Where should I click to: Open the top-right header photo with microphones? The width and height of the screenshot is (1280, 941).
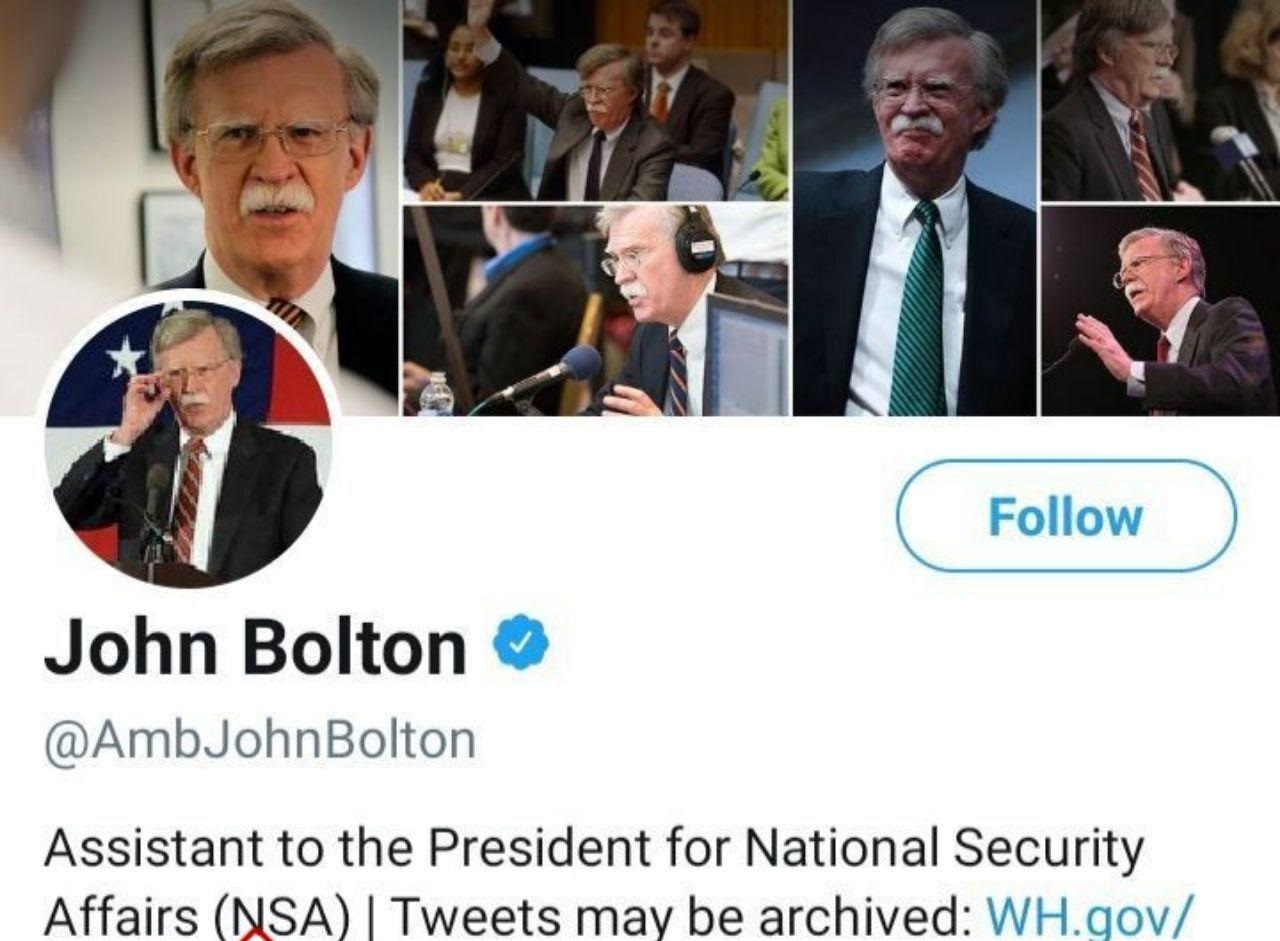coord(1160,100)
